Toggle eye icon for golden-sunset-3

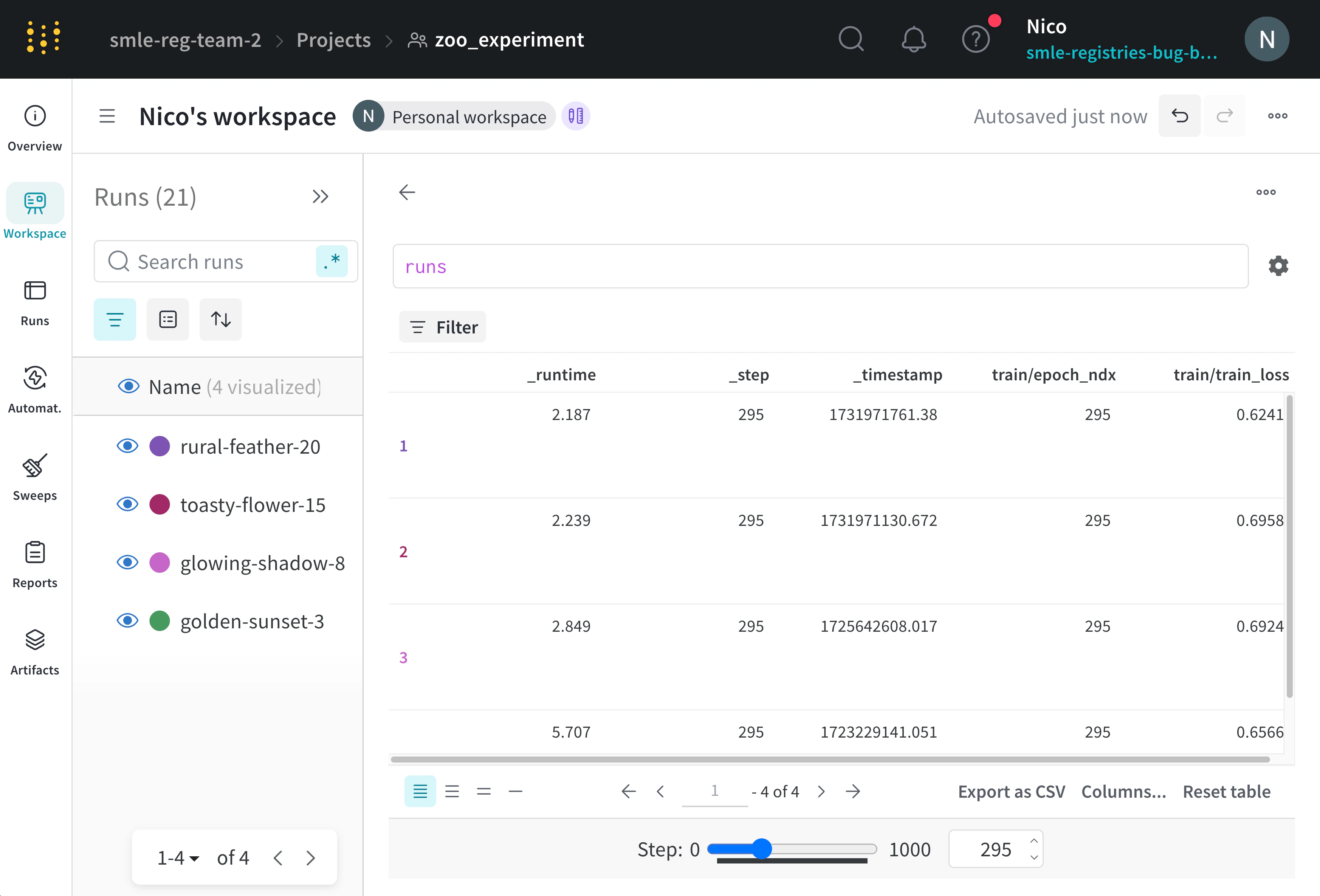click(x=128, y=620)
